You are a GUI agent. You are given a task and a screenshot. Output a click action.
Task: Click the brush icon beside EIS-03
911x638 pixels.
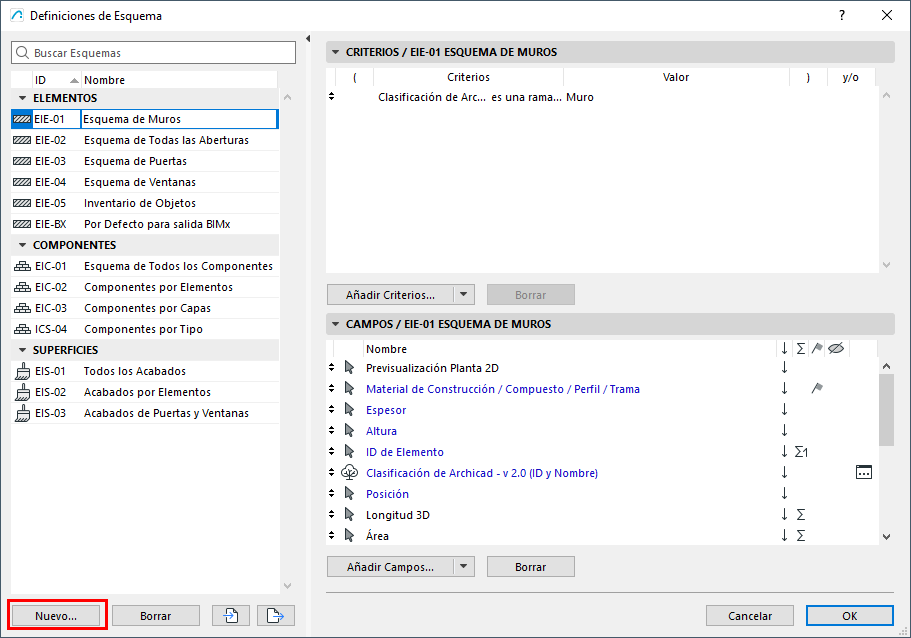(22, 413)
